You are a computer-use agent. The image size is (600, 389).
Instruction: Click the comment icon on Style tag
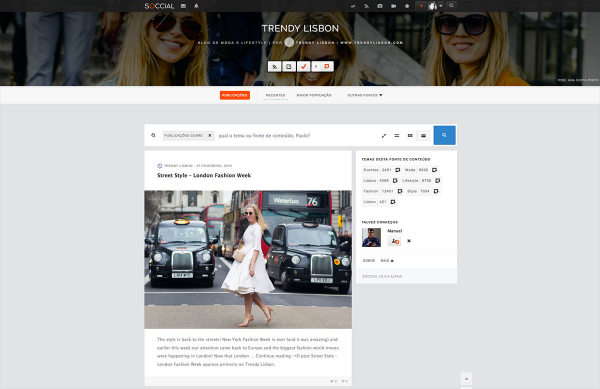(436, 191)
